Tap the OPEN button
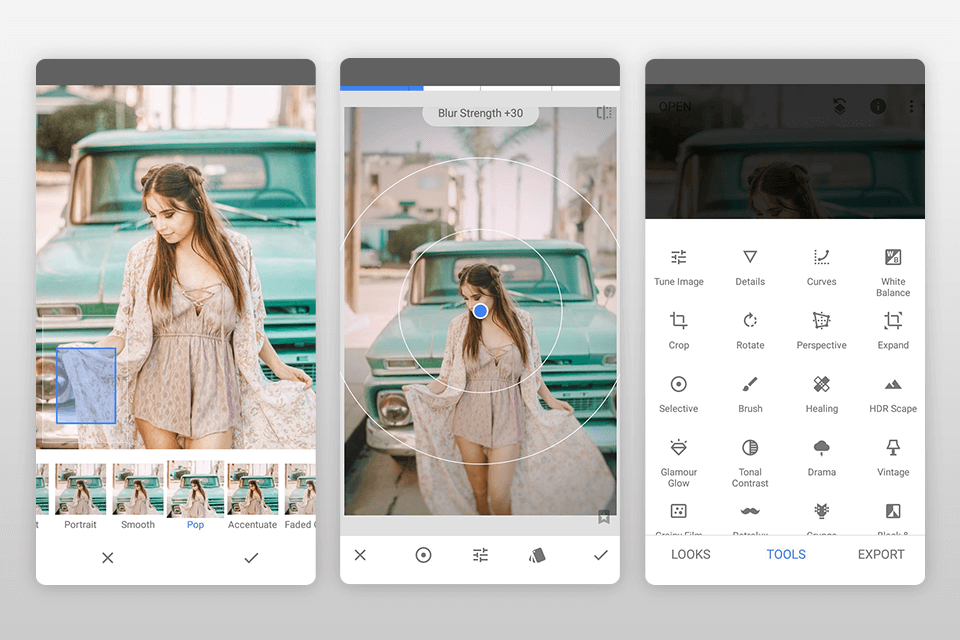960x640 pixels. (x=675, y=107)
